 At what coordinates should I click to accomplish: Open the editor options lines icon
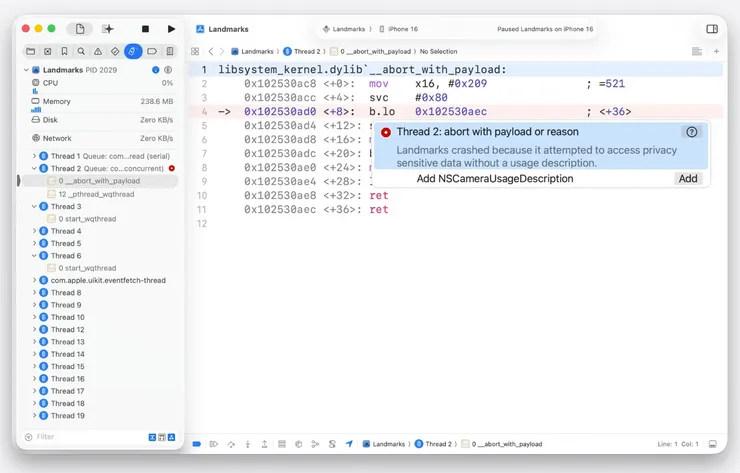(x=697, y=51)
